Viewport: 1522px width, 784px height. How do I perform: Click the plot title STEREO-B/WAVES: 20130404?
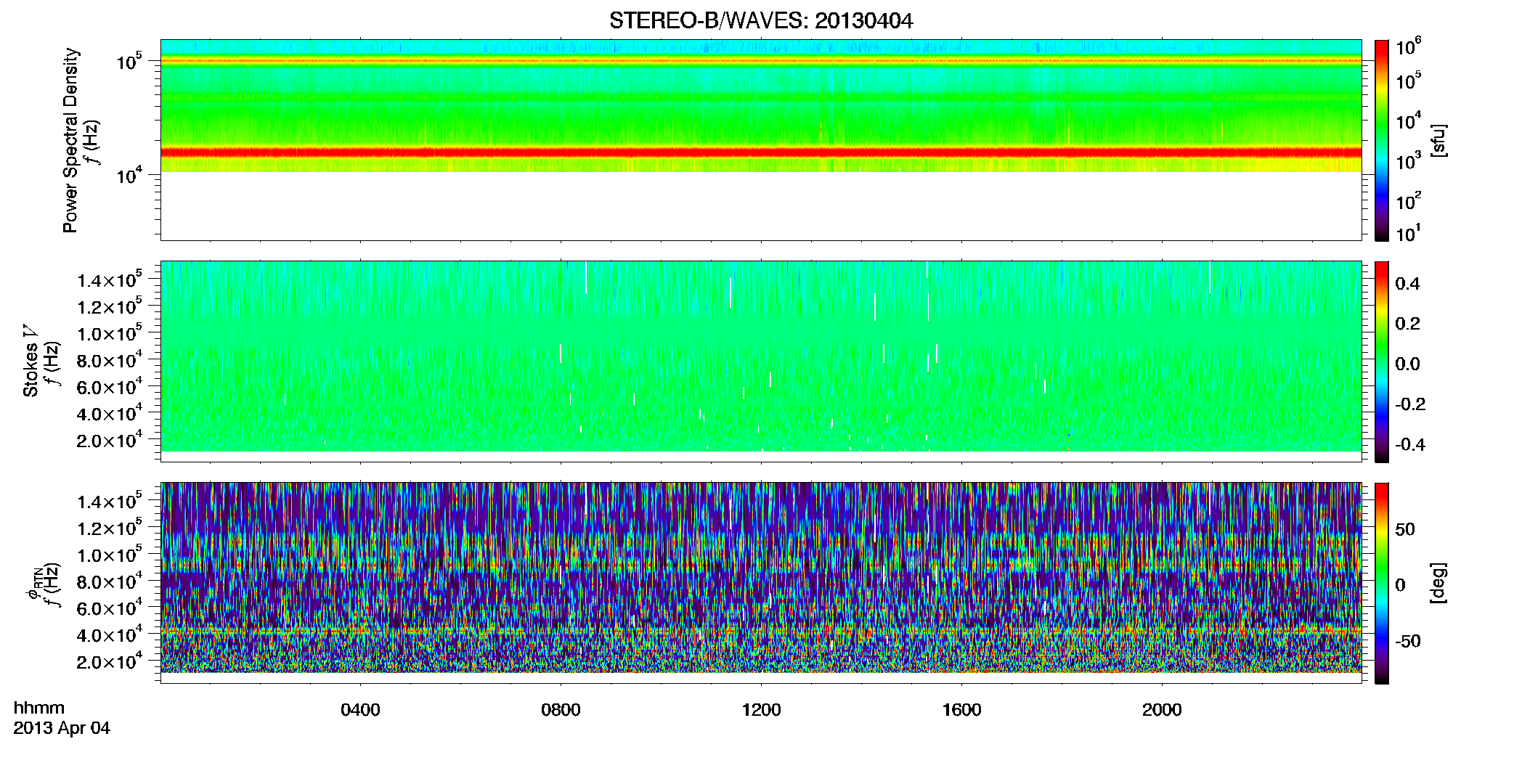(x=761, y=20)
